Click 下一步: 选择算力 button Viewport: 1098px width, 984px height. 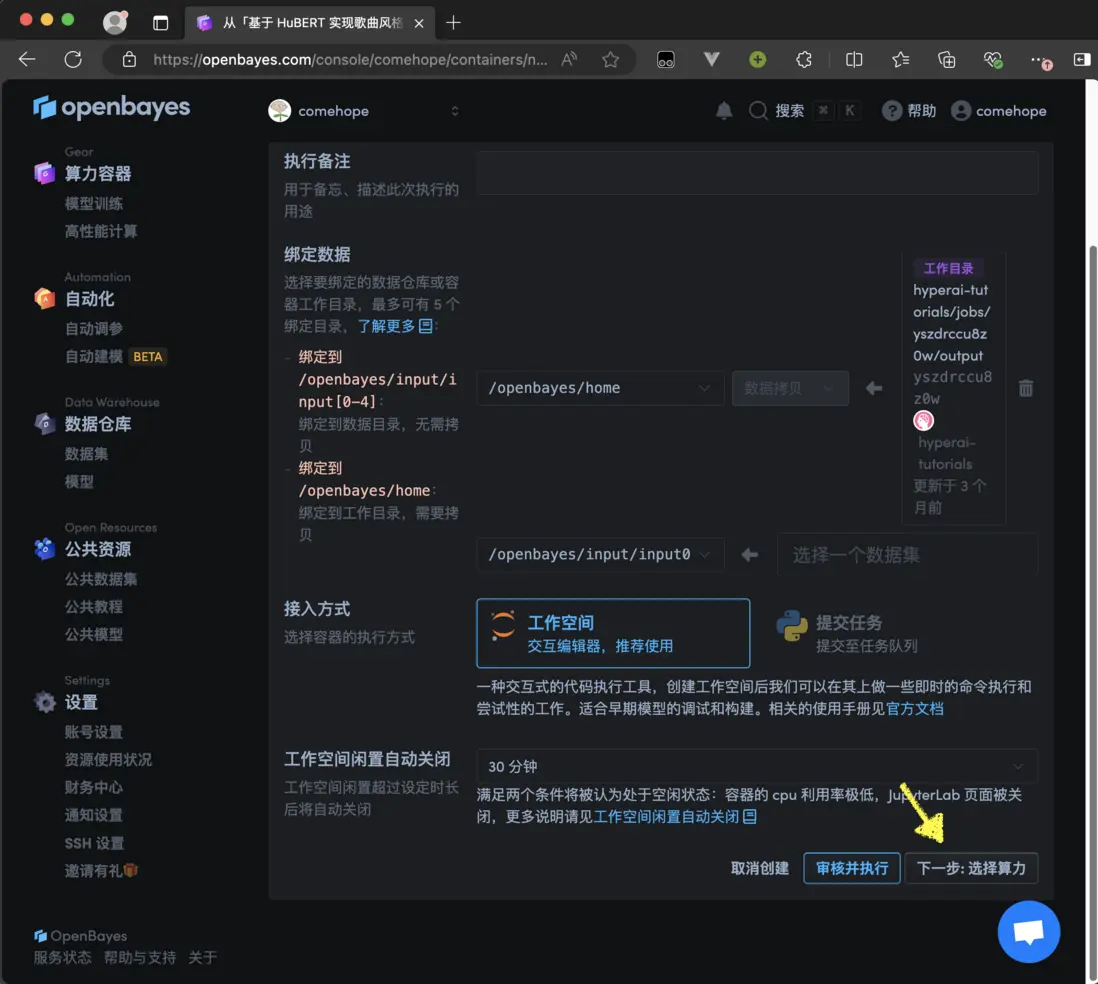click(971, 868)
